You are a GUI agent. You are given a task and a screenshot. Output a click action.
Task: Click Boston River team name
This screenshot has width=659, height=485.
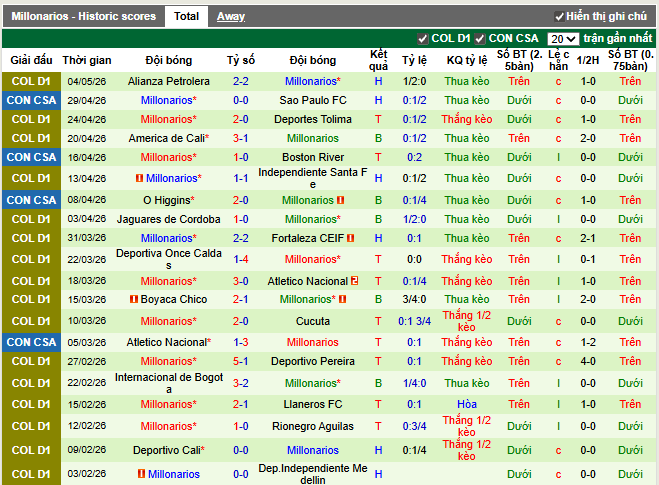pos(313,157)
